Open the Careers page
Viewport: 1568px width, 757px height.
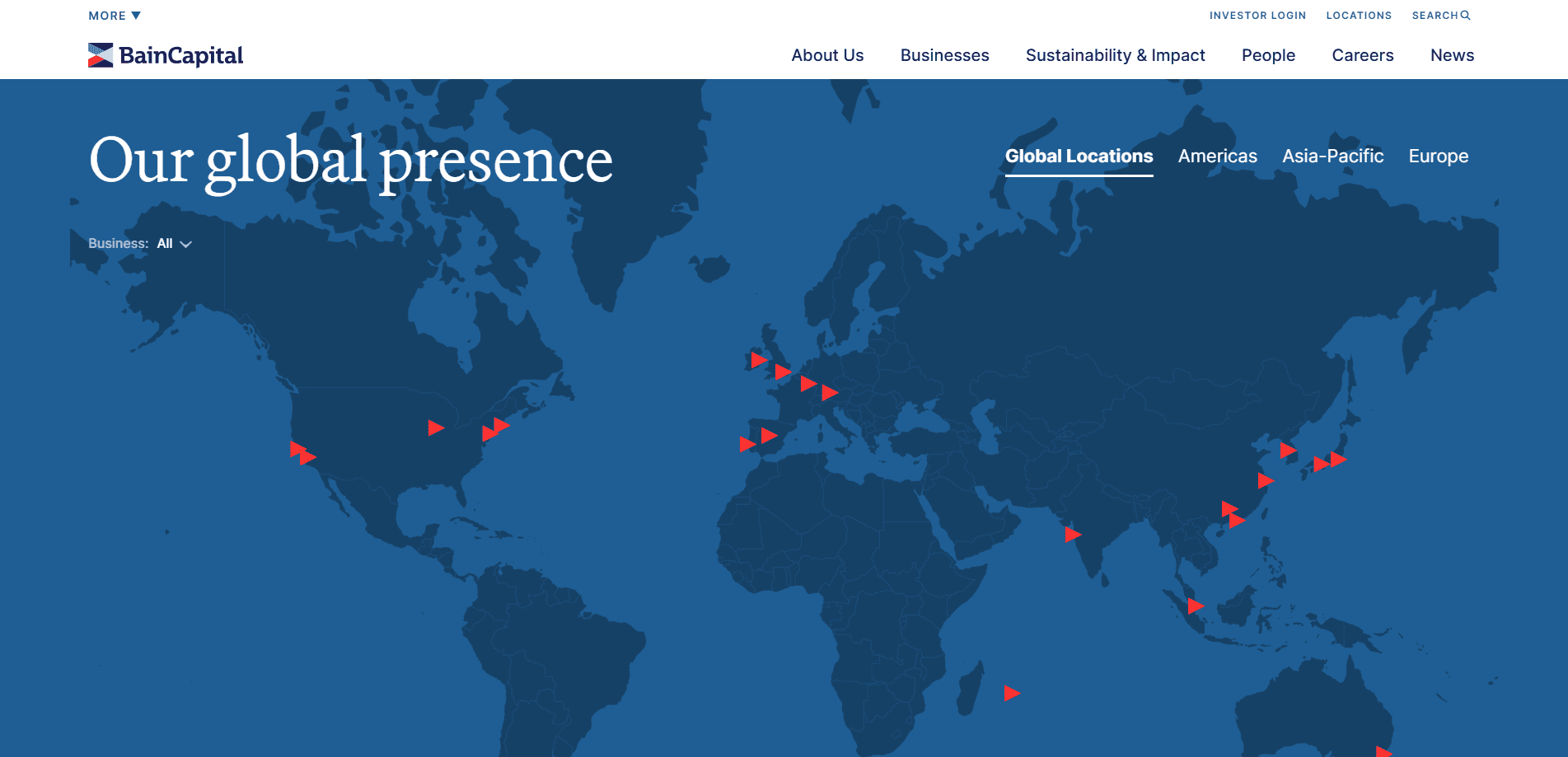(1362, 54)
